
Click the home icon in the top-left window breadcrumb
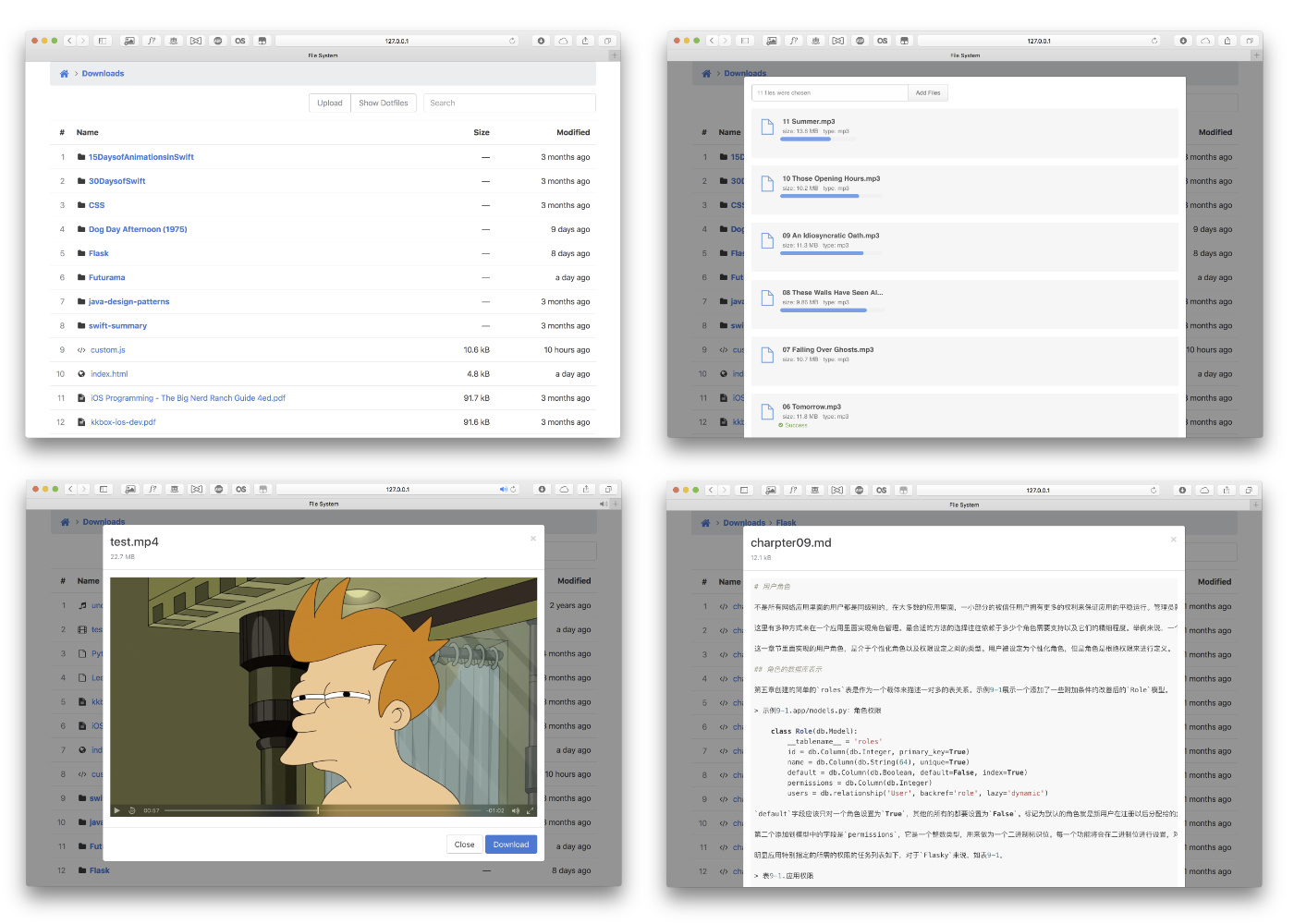click(64, 74)
